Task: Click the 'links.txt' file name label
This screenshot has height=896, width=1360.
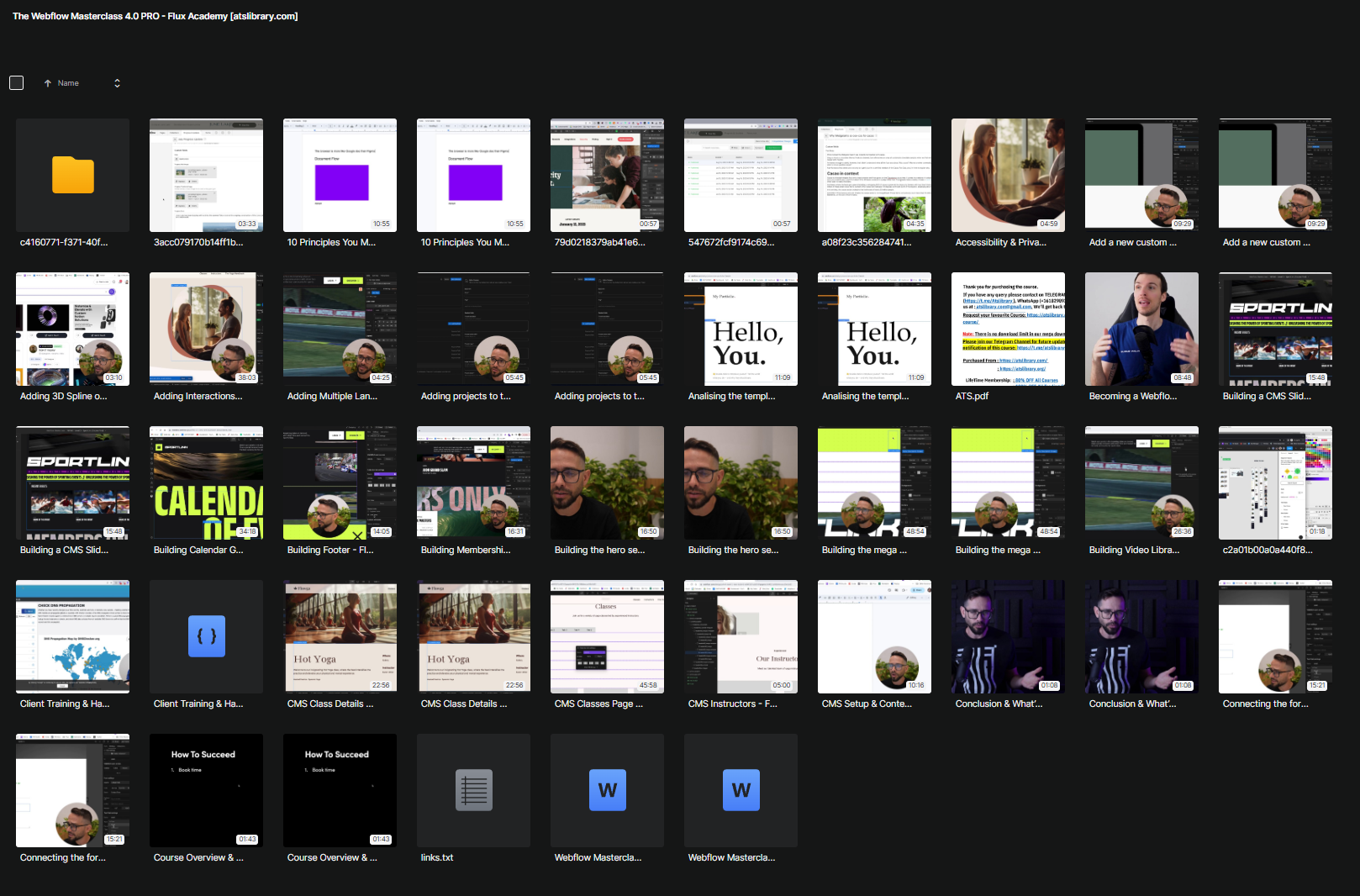Action: coord(437,858)
